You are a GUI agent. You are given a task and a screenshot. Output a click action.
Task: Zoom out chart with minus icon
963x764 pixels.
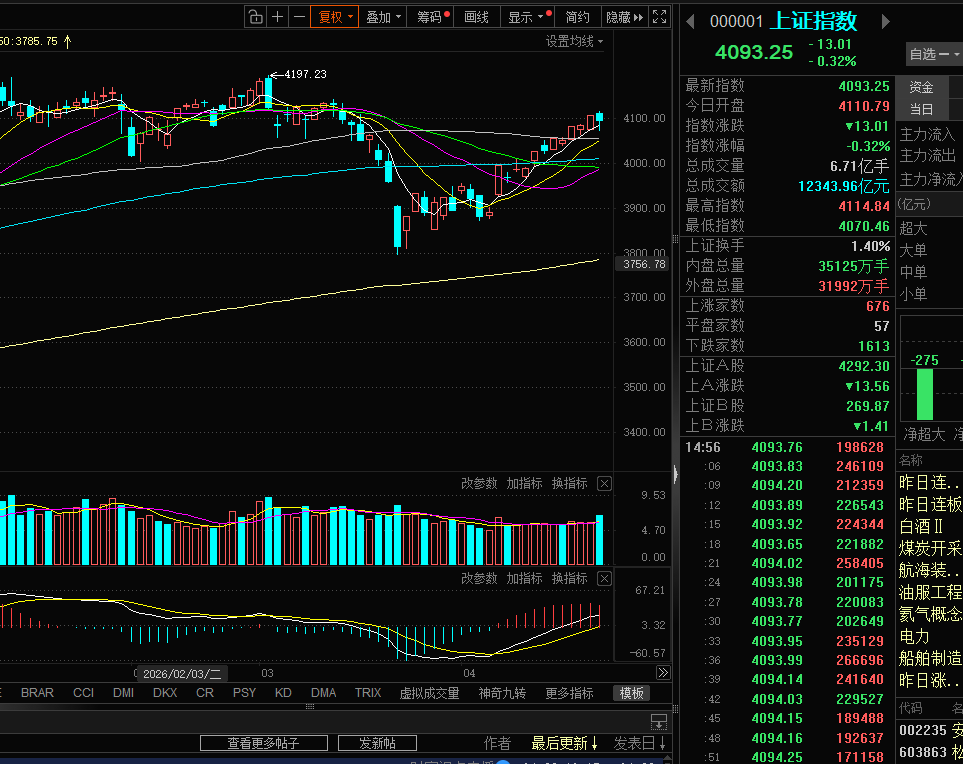coord(299,17)
